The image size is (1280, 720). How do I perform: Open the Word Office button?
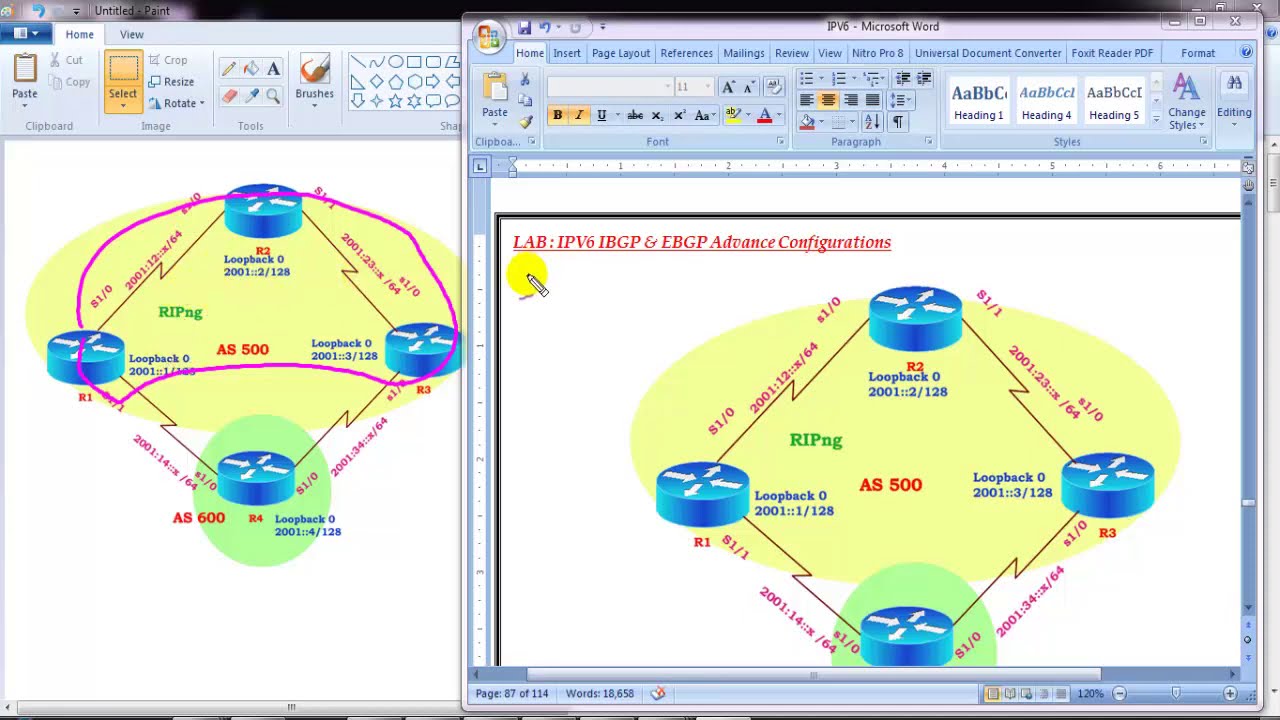pos(488,38)
